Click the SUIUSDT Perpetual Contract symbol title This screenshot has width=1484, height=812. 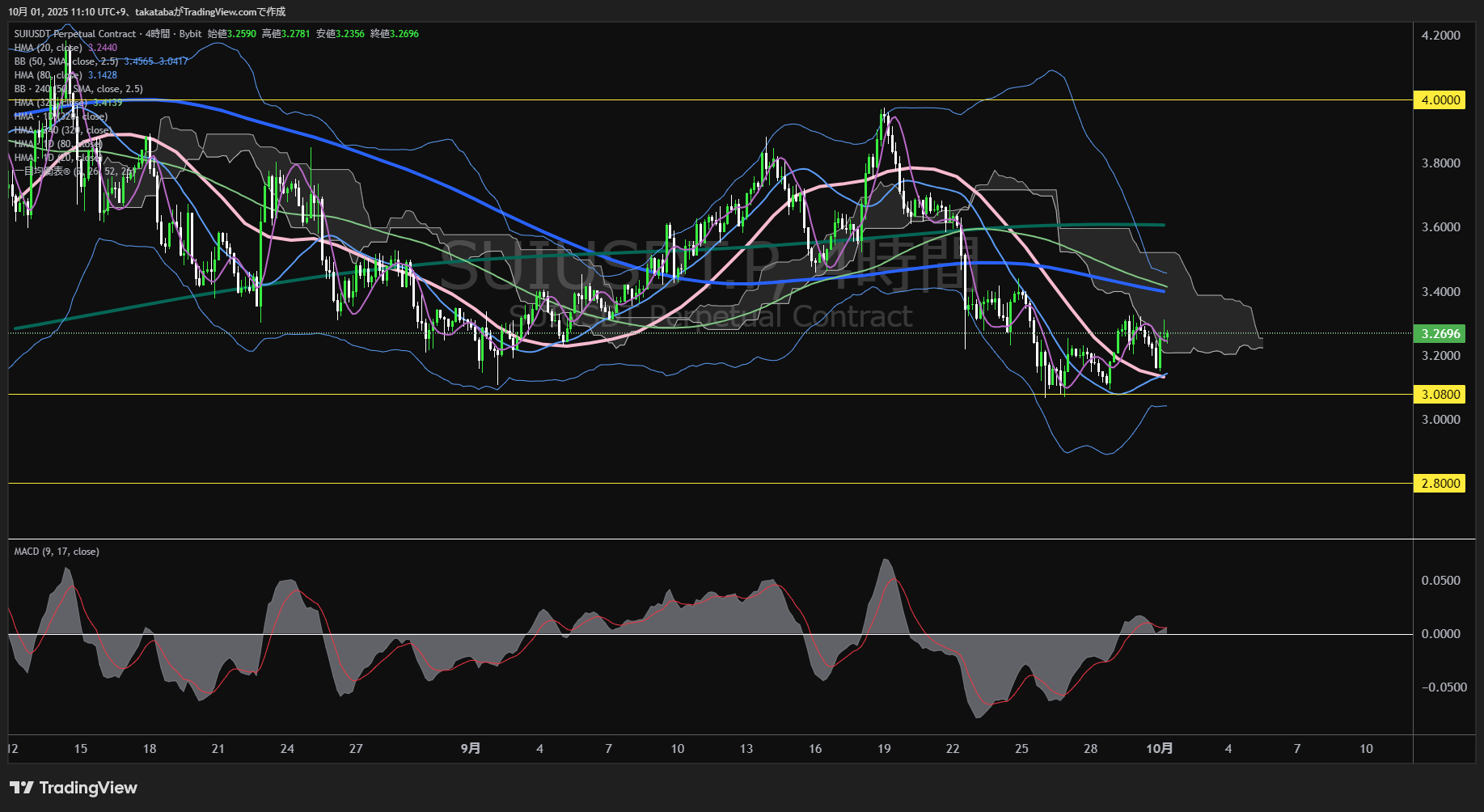74,34
